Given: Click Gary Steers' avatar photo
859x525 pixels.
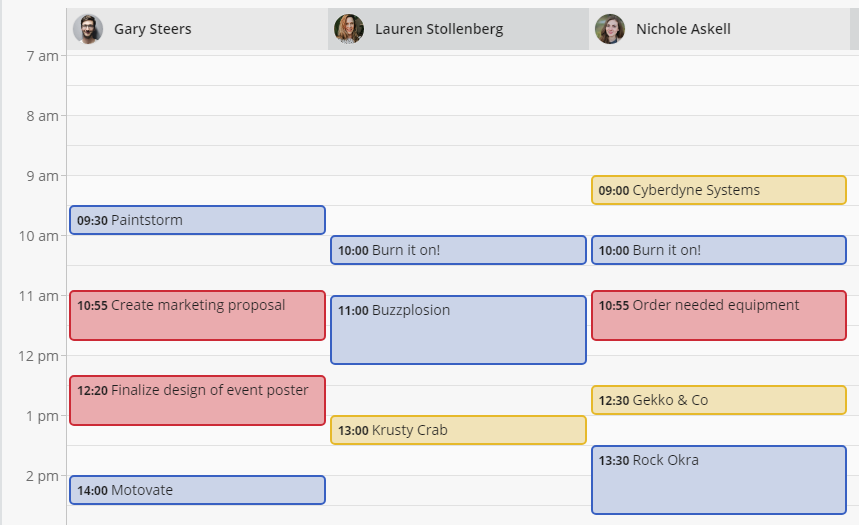Looking at the screenshot, I should point(88,29).
